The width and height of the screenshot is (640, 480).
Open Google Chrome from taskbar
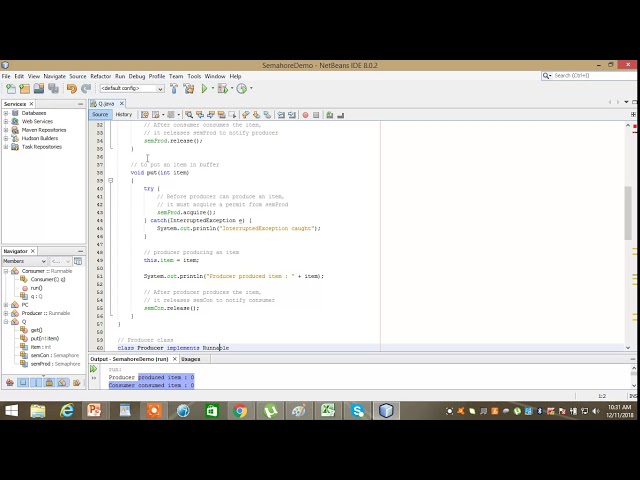[x=240, y=411]
